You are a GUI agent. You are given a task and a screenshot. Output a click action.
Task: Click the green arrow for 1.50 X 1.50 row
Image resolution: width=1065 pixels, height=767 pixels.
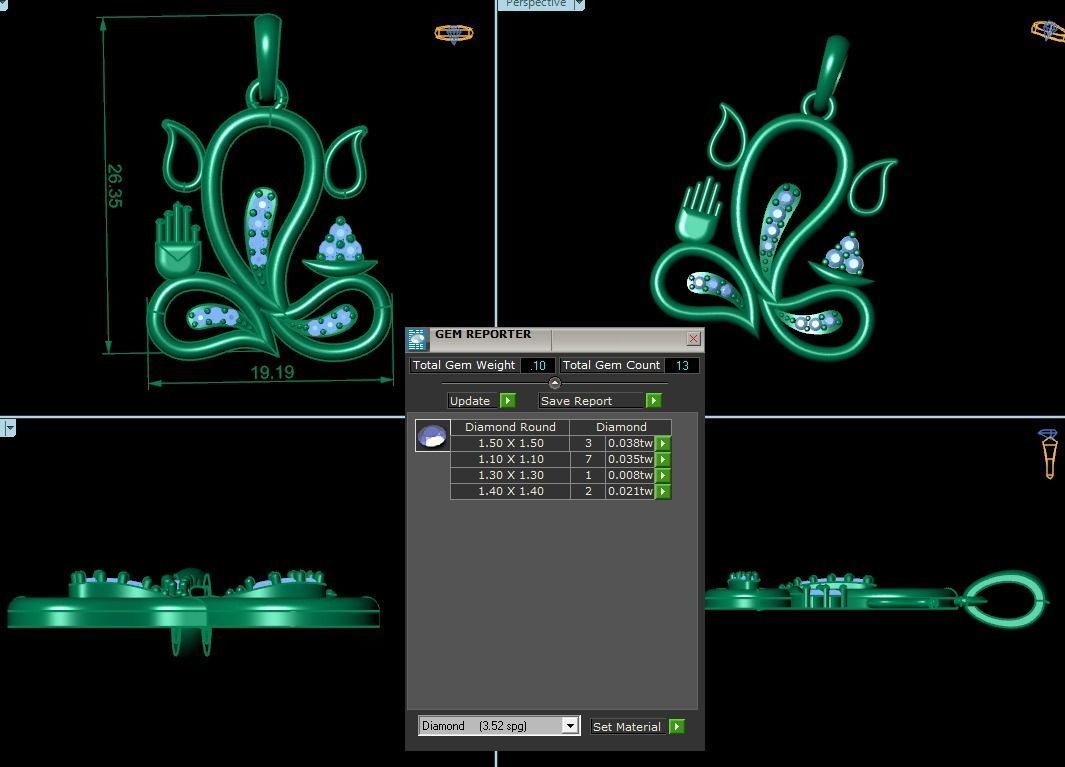663,443
